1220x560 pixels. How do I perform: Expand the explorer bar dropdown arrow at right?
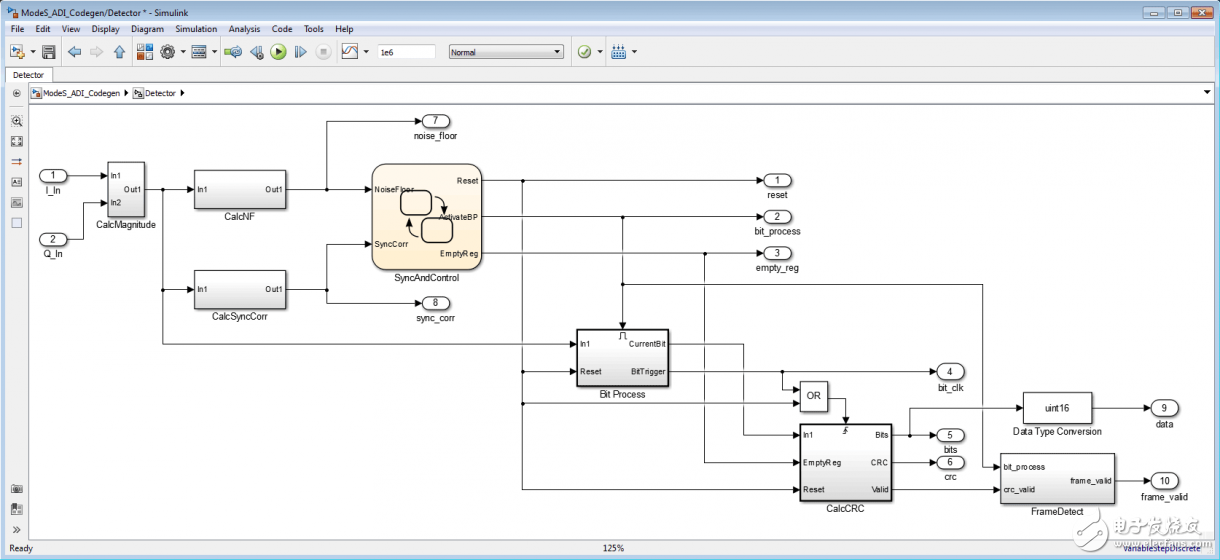click(1208, 93)
